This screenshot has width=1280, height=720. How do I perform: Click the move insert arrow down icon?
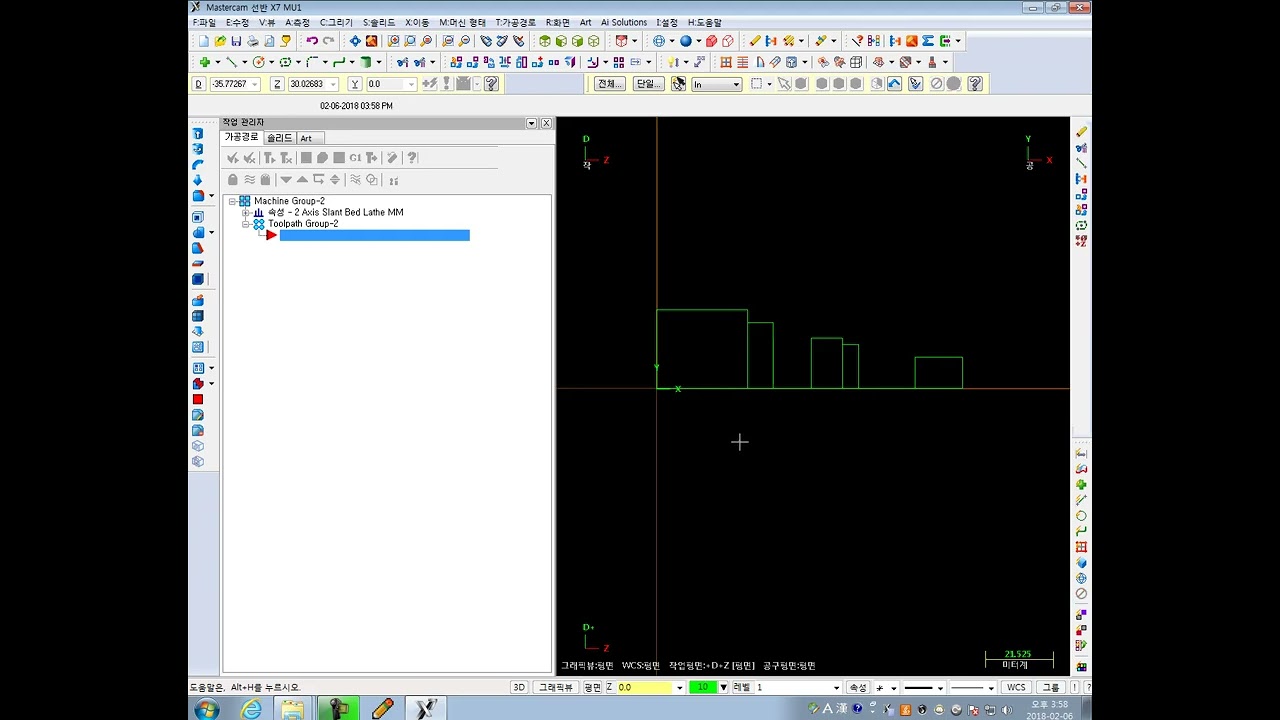tap(286, 180)
